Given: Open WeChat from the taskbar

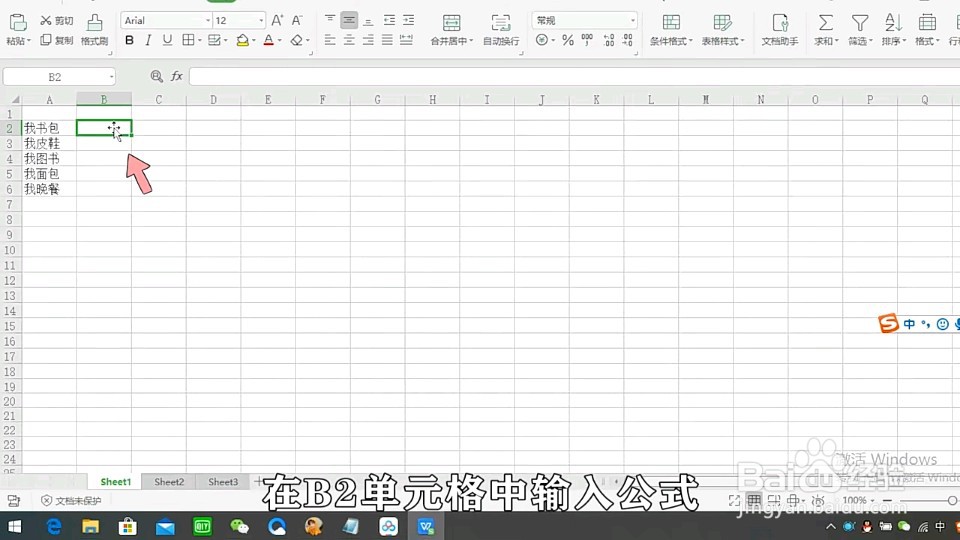Looking at the screenshot, I should [239, 527].
